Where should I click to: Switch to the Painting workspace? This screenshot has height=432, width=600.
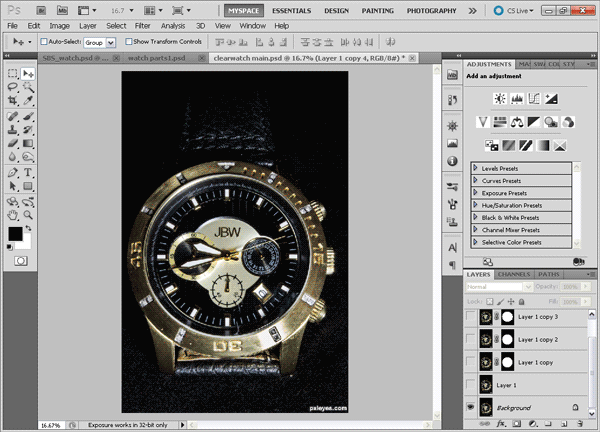[378, 11]
